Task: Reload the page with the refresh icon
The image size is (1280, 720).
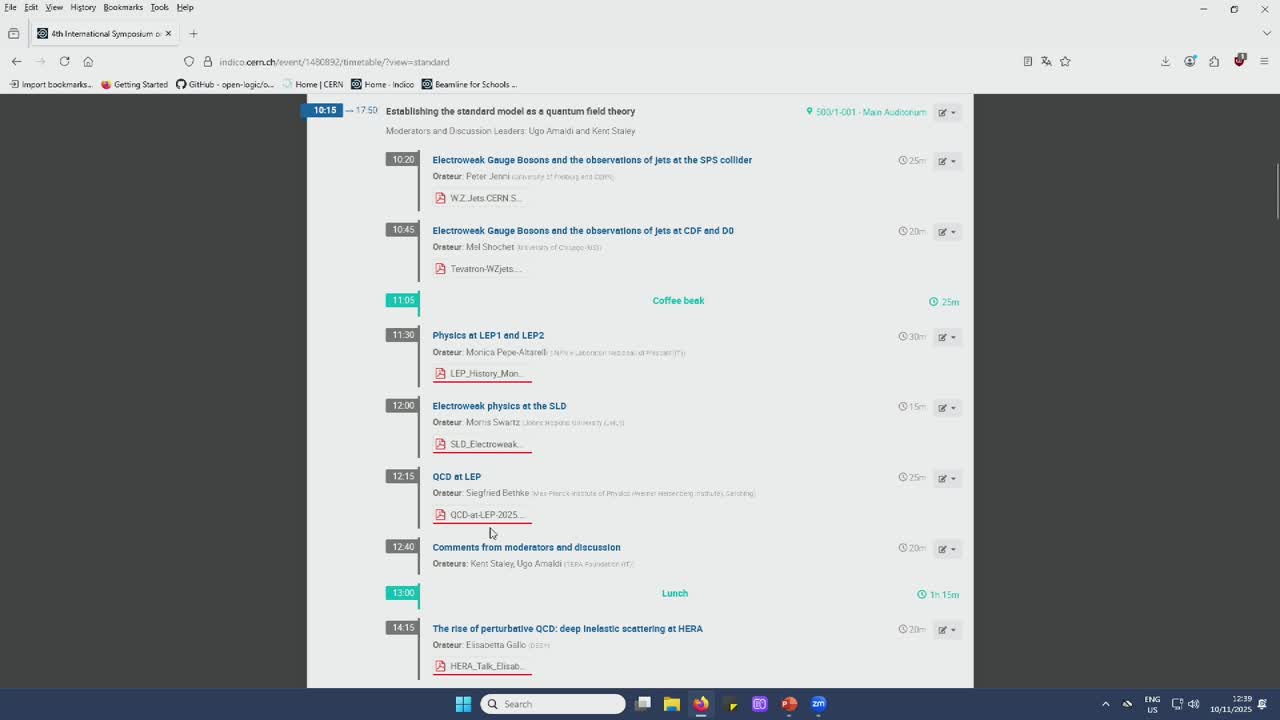Action: point(64,62)
